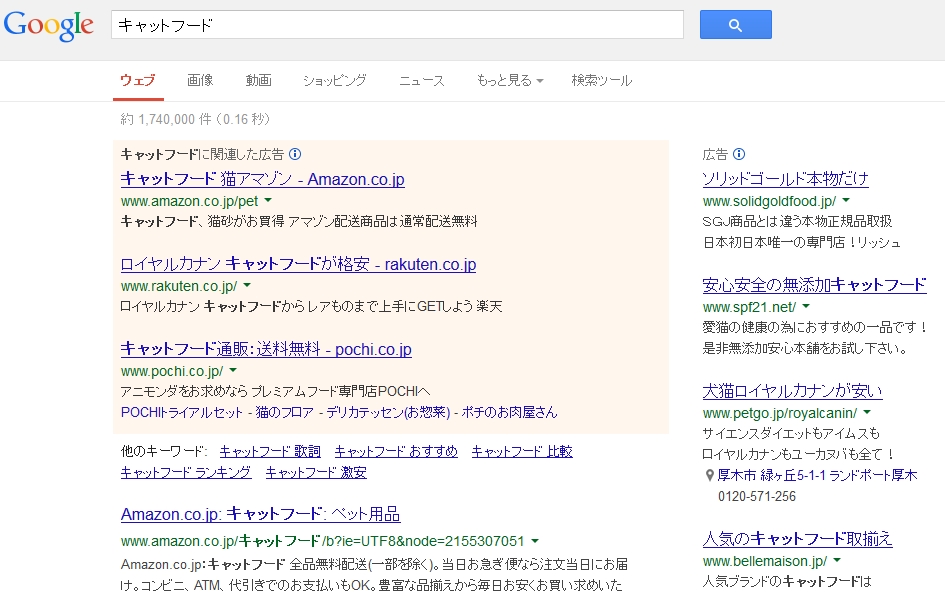Screen dimensions: 945x595
Task: Open the キャットフード通販:送料無料 pochi.co.jp link
Action: click(266, 349)
